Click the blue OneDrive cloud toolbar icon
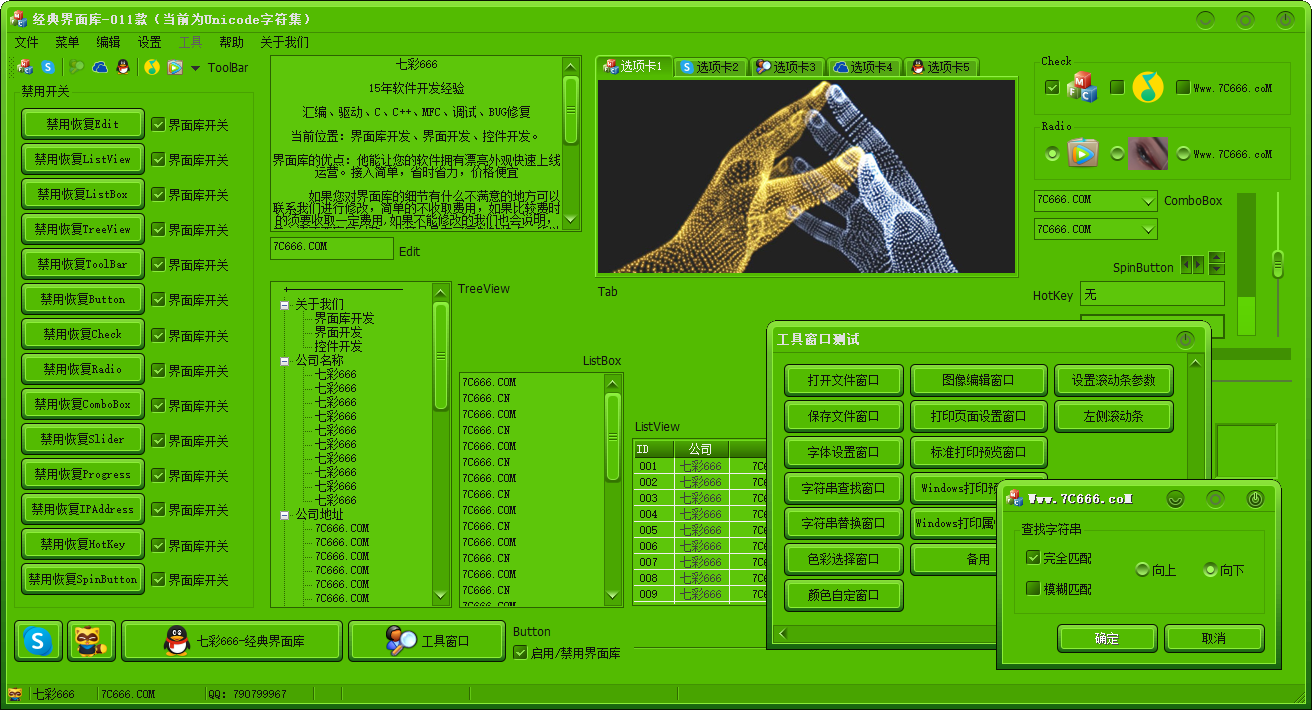1312x710 pixels. (100, 67)
